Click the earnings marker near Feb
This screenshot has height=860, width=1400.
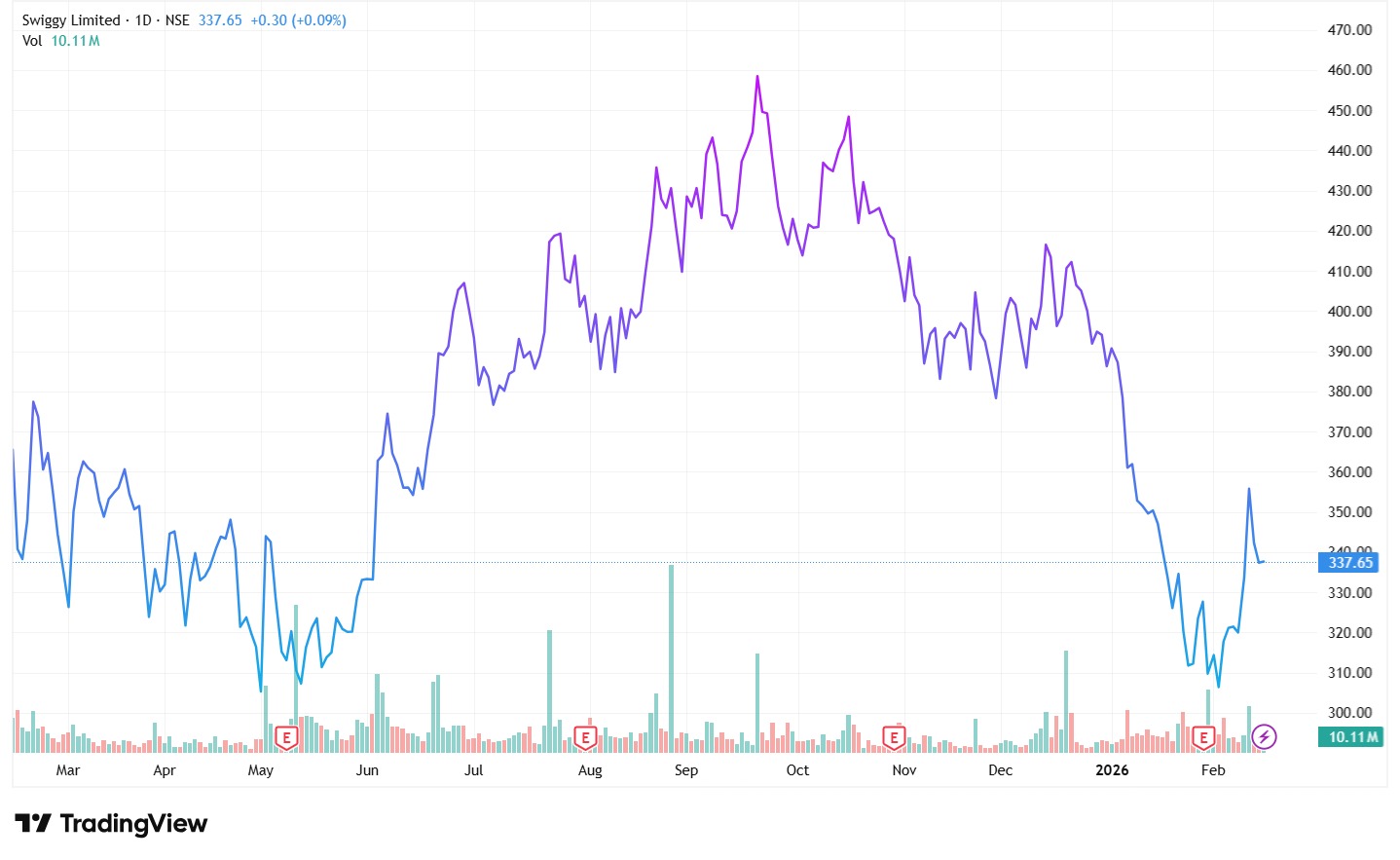coord(1204,737)
